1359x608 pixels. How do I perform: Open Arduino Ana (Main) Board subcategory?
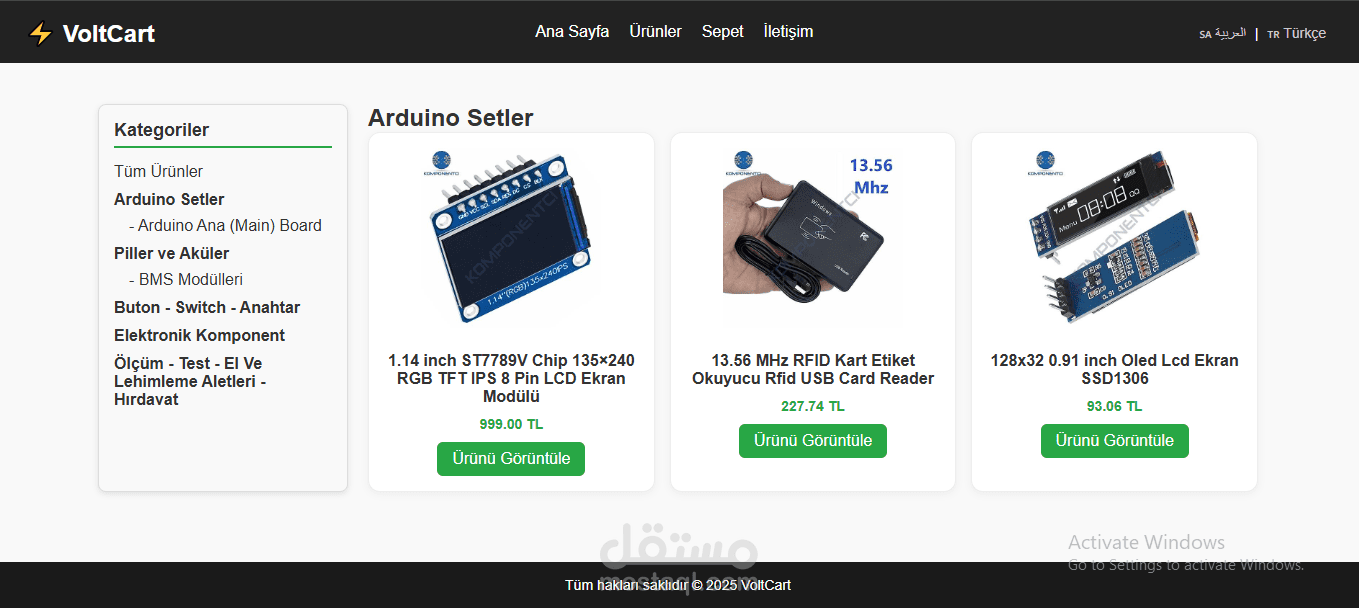[225, 226]
